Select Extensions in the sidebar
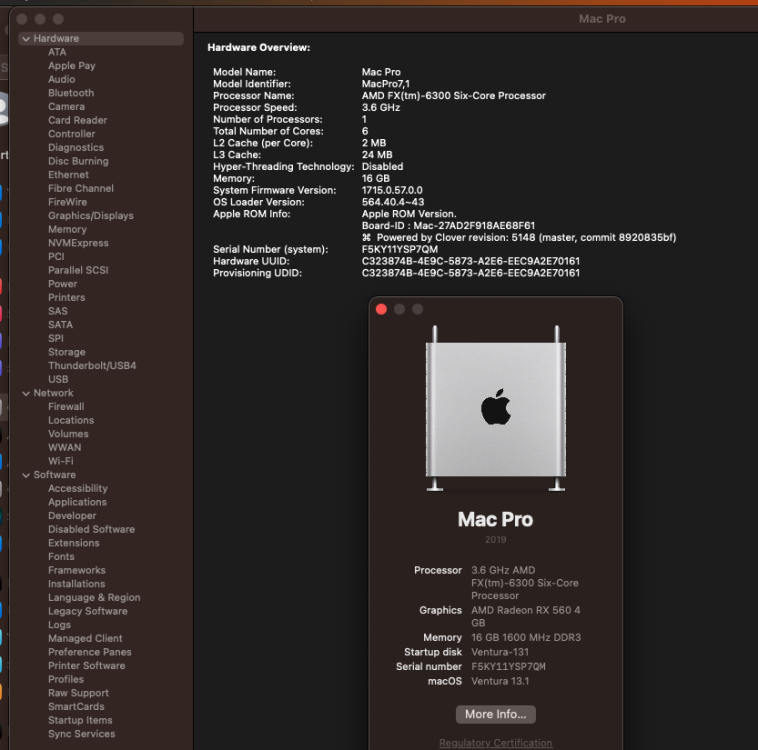The image size is (758, 750). [x=73, y=543]
